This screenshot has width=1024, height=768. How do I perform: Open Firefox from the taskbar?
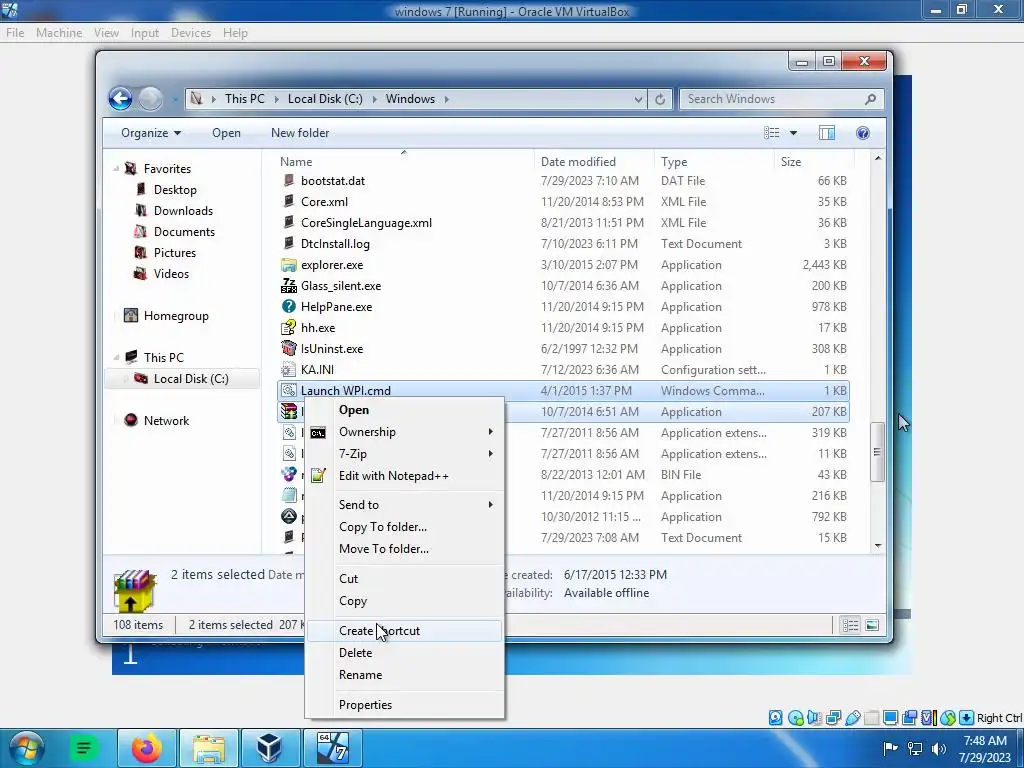[x=146, y=748]
